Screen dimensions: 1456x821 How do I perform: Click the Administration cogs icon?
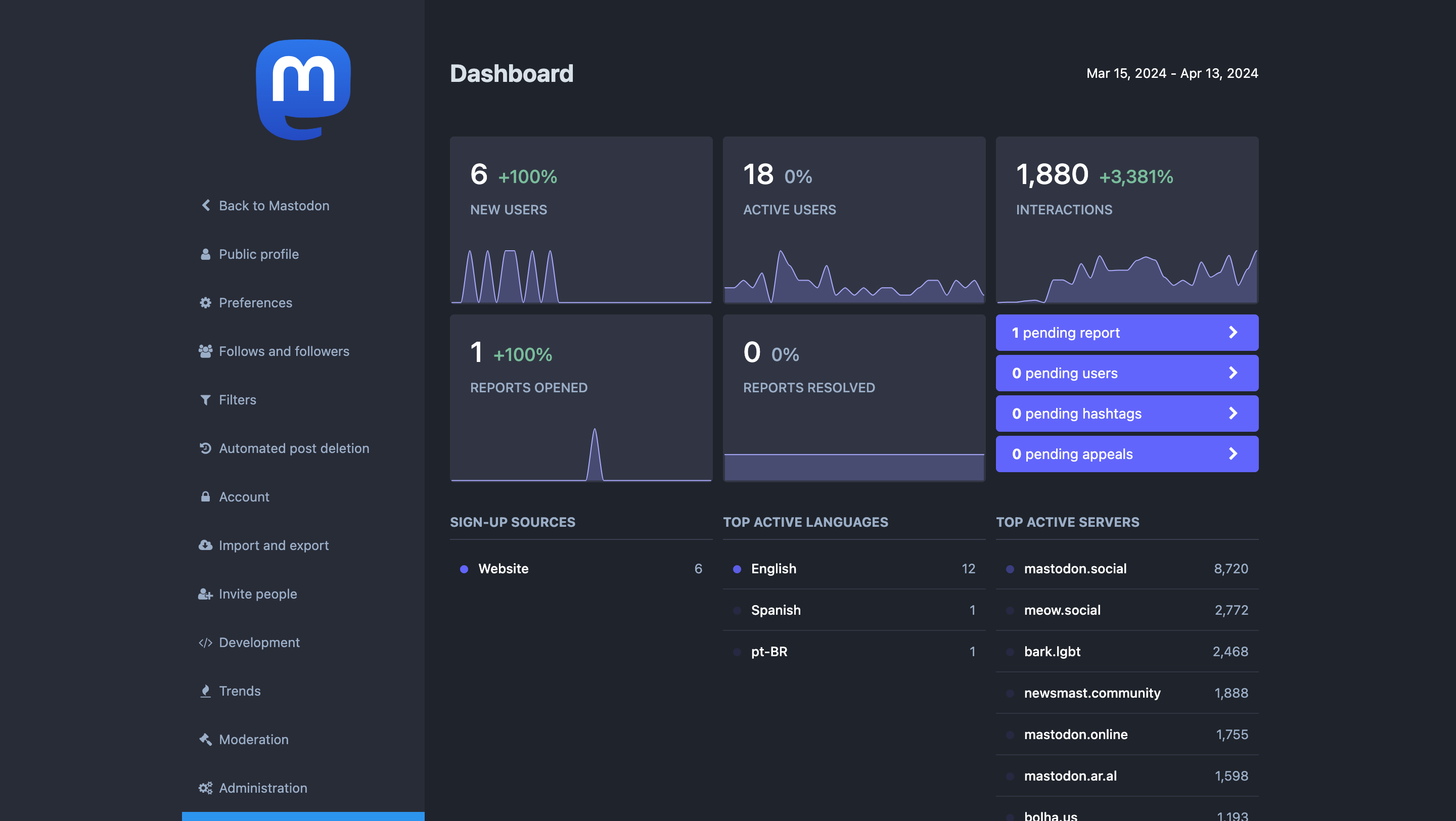coord(205,788)
